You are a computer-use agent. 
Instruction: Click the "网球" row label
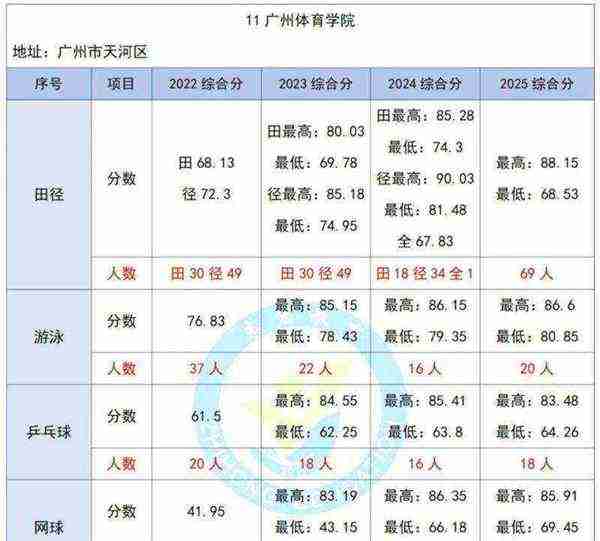tap(49, 527)
